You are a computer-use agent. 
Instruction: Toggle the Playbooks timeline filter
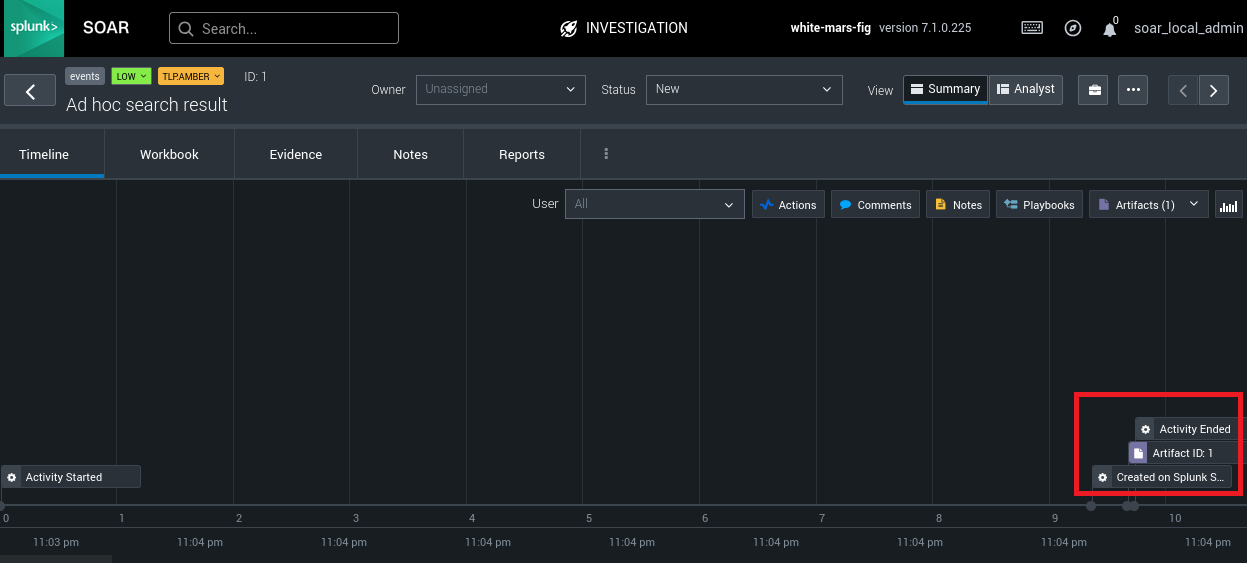1039,205
